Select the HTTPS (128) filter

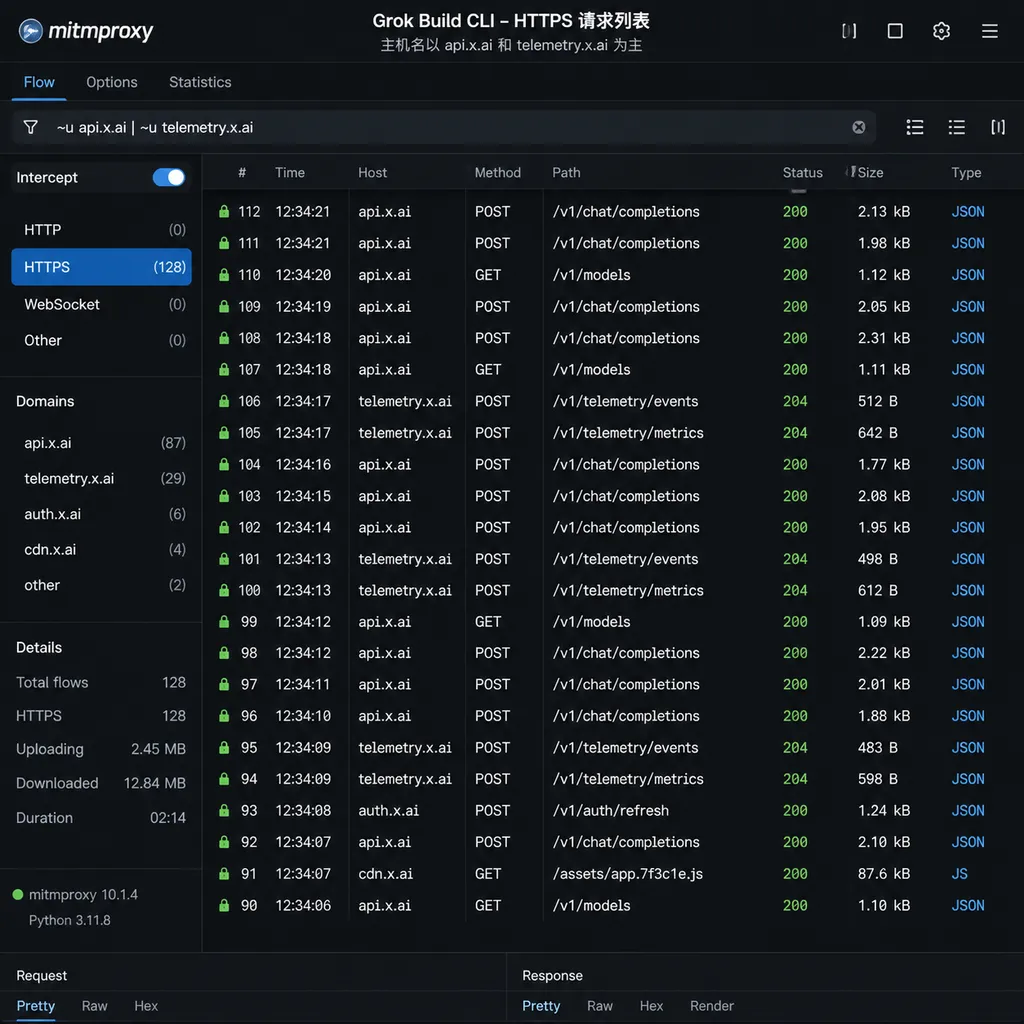(101, 266)
